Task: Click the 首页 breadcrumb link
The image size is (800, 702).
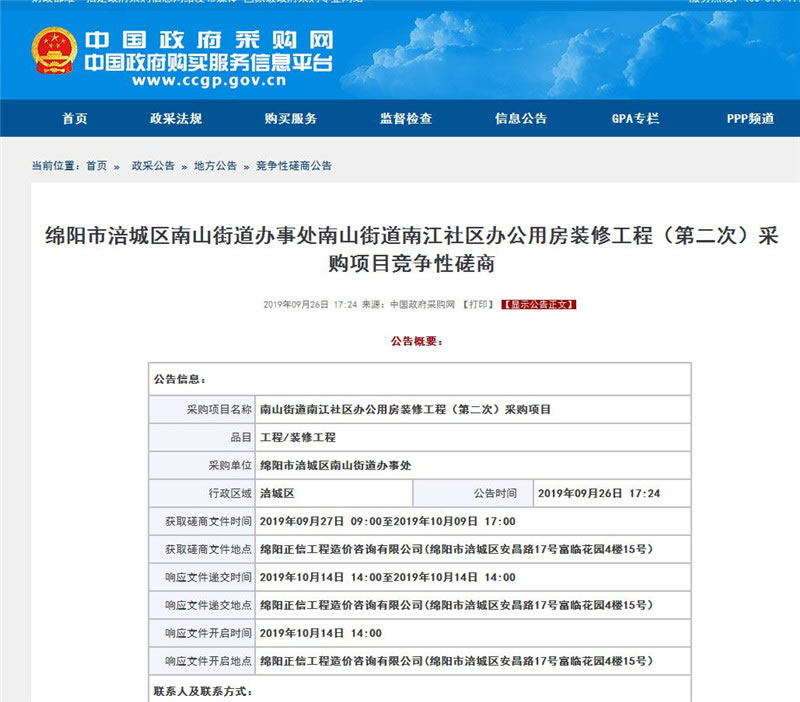Action: click(96, 166)
